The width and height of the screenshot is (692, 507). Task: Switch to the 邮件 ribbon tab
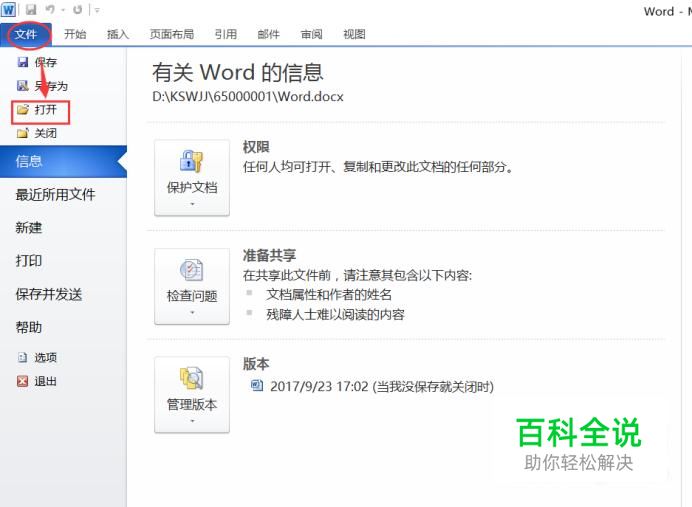click(x=268, y=34)
